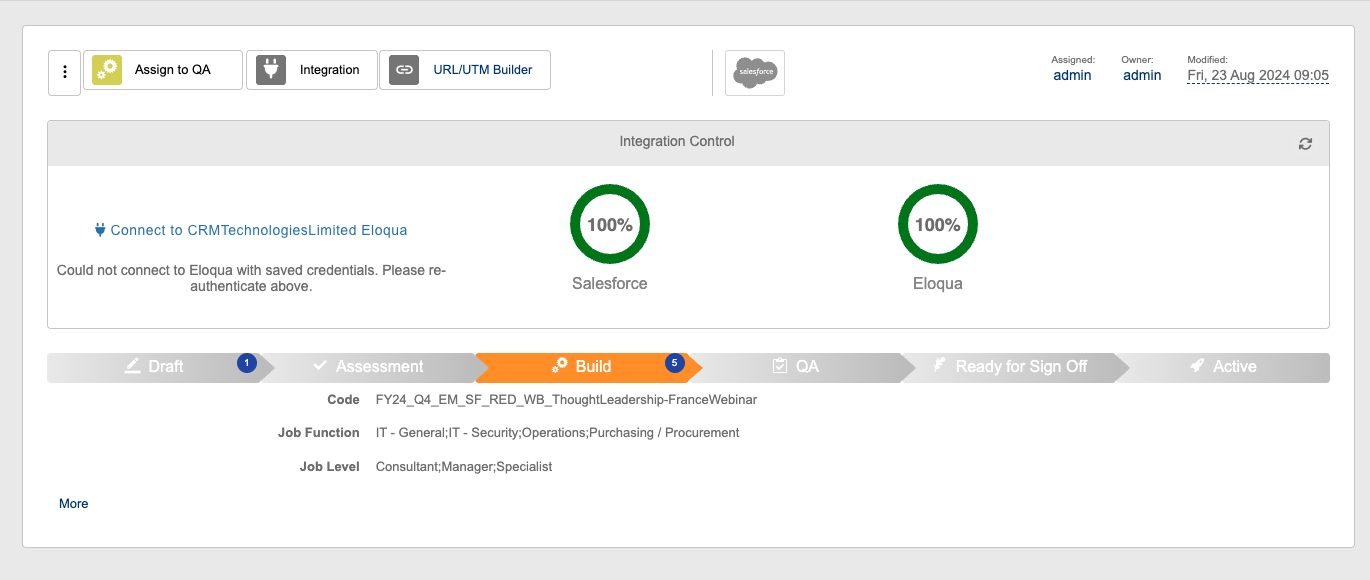This screenshot has width=1370, height=580.
Task: Click the Assign to QA gear icon
Action: 107,70
